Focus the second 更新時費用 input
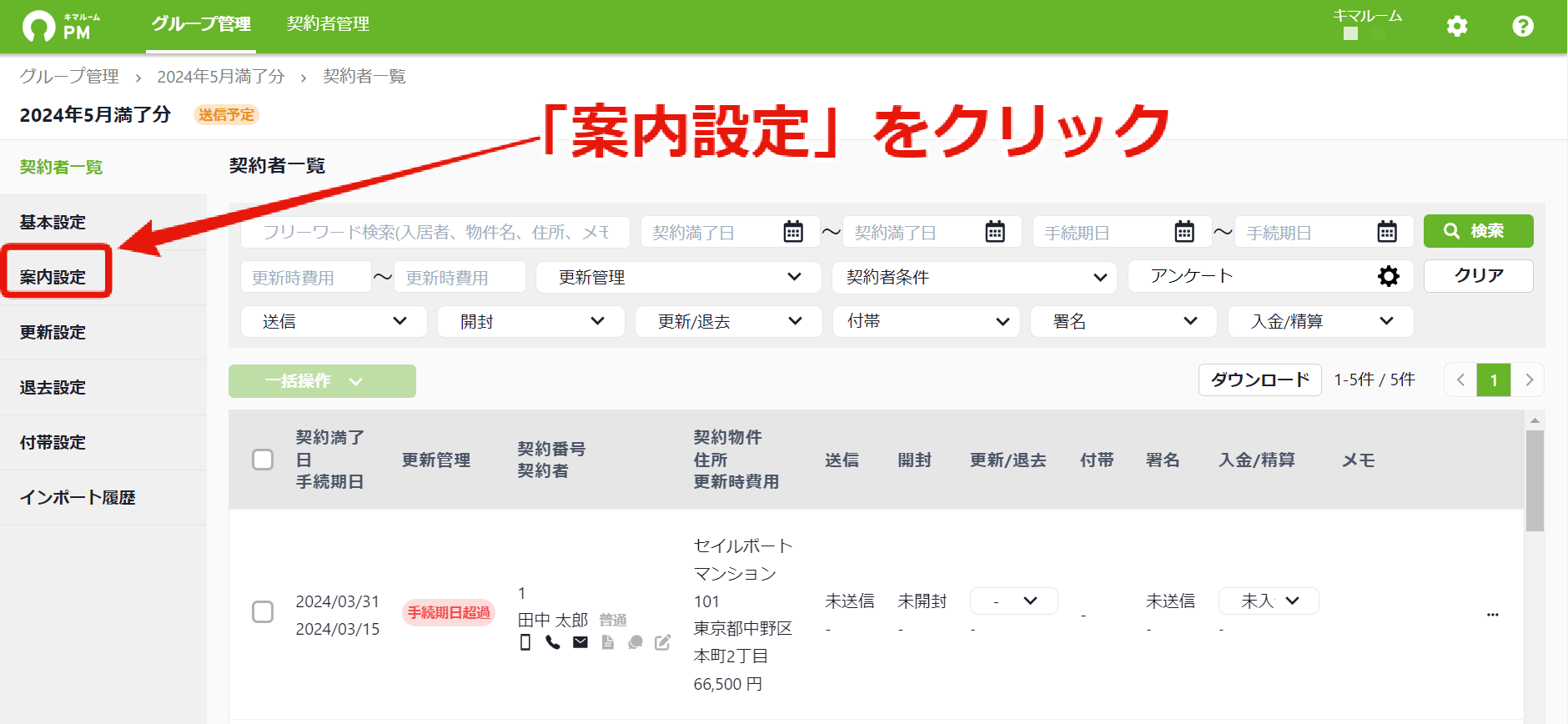The image size is (1568, 724). 460,277
